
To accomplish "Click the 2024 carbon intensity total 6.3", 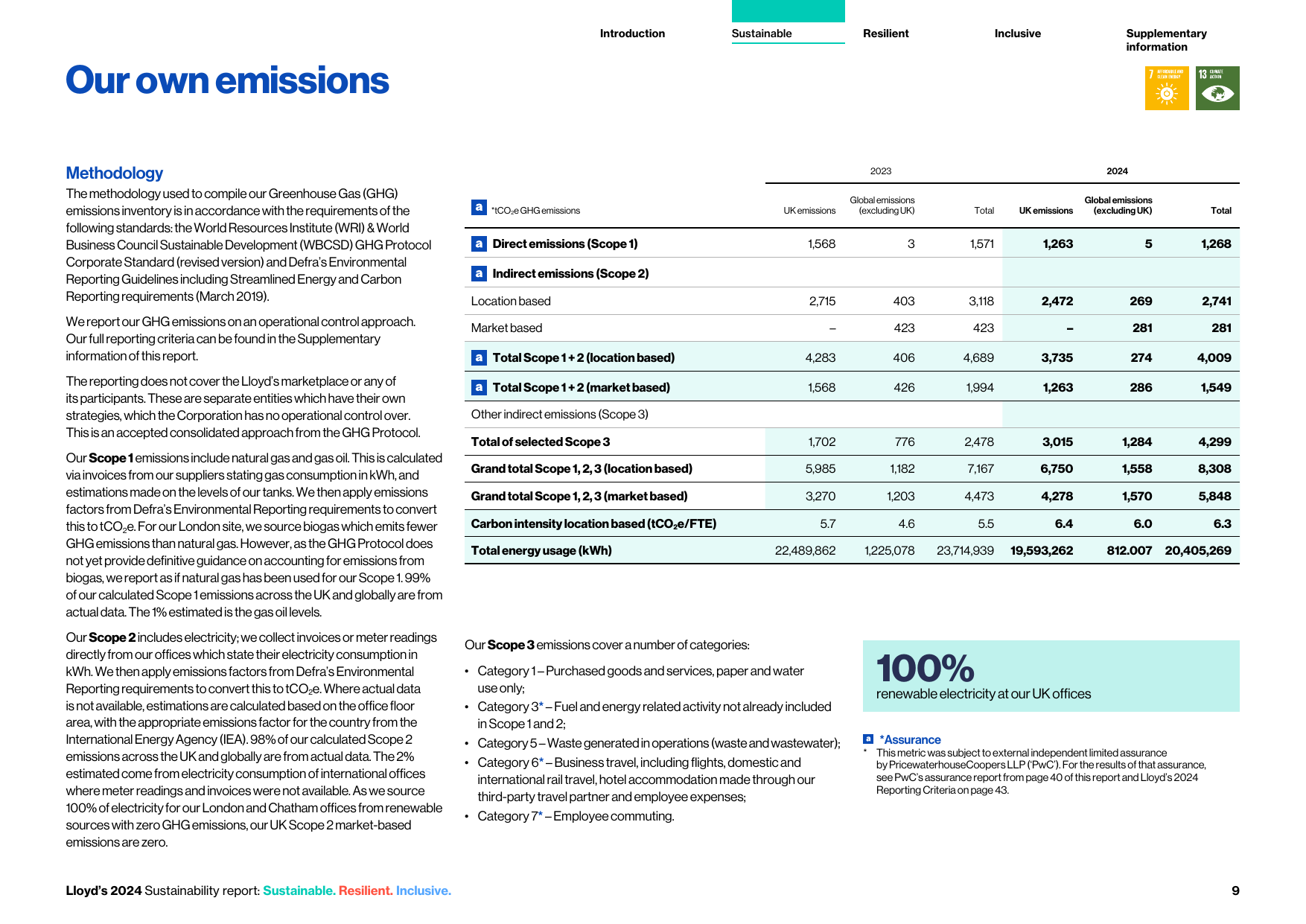I will (x=1222, y=523).
